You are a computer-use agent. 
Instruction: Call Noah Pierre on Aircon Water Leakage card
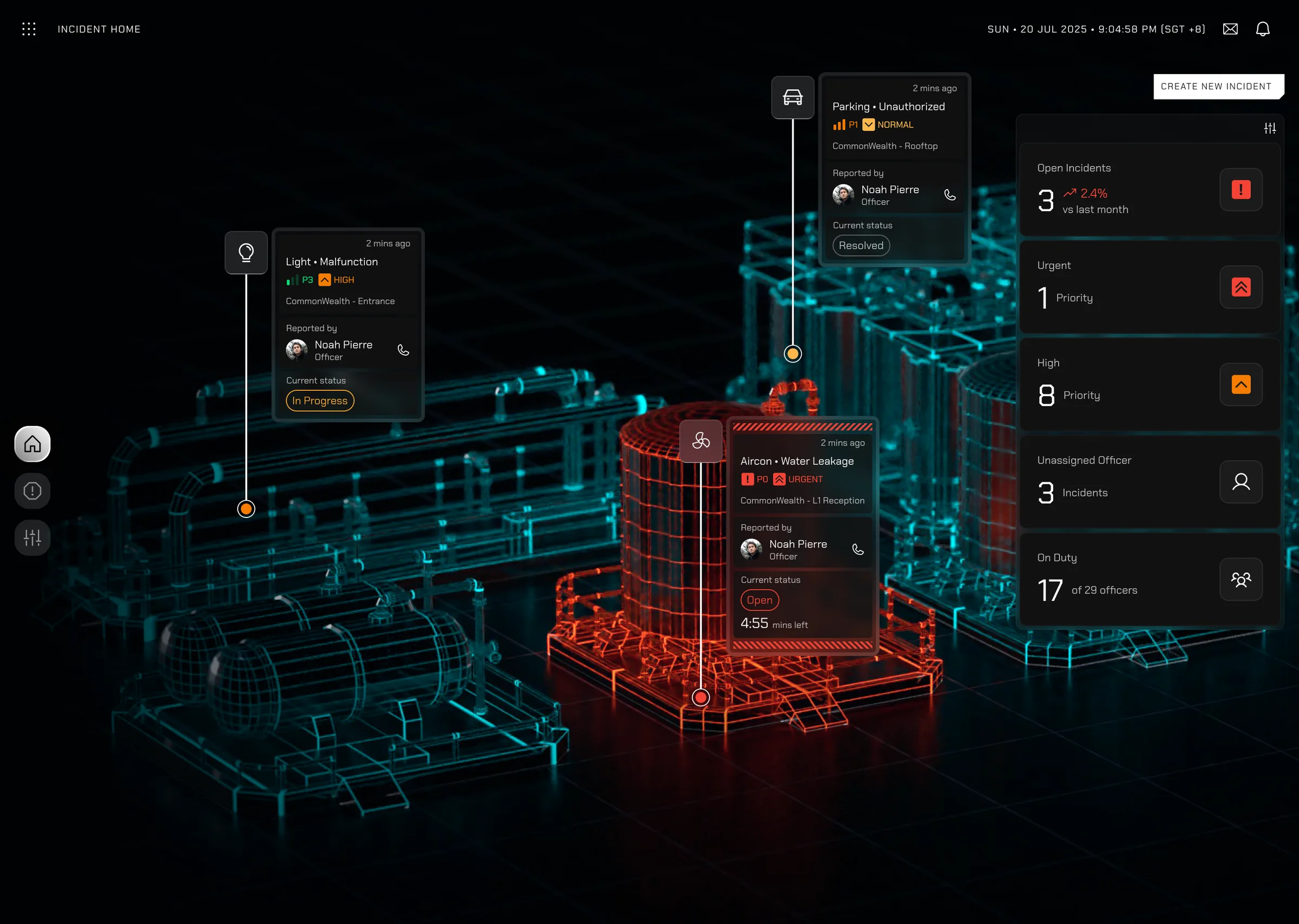point(858,549)
